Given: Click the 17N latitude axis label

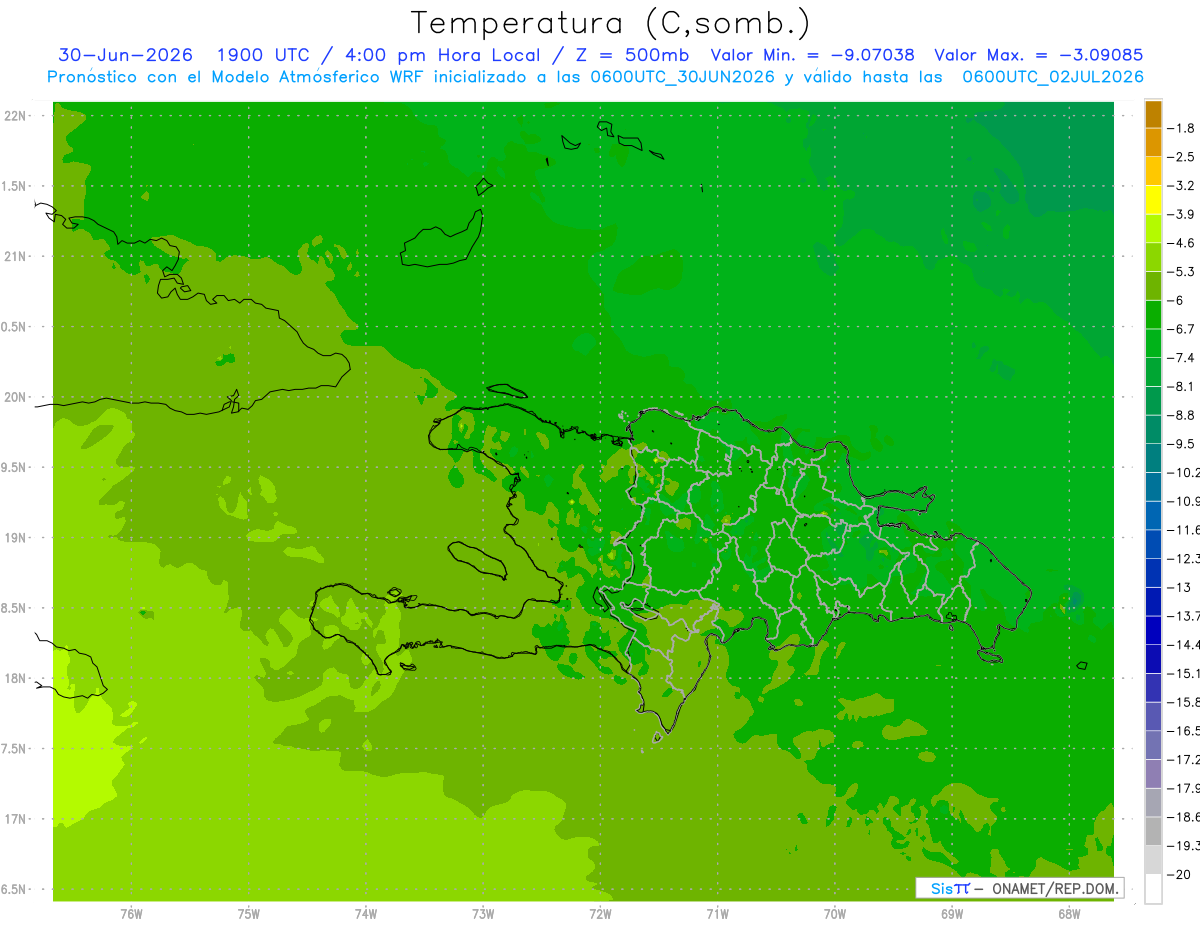Looking at the screenshot, I should tap(16, 820).
